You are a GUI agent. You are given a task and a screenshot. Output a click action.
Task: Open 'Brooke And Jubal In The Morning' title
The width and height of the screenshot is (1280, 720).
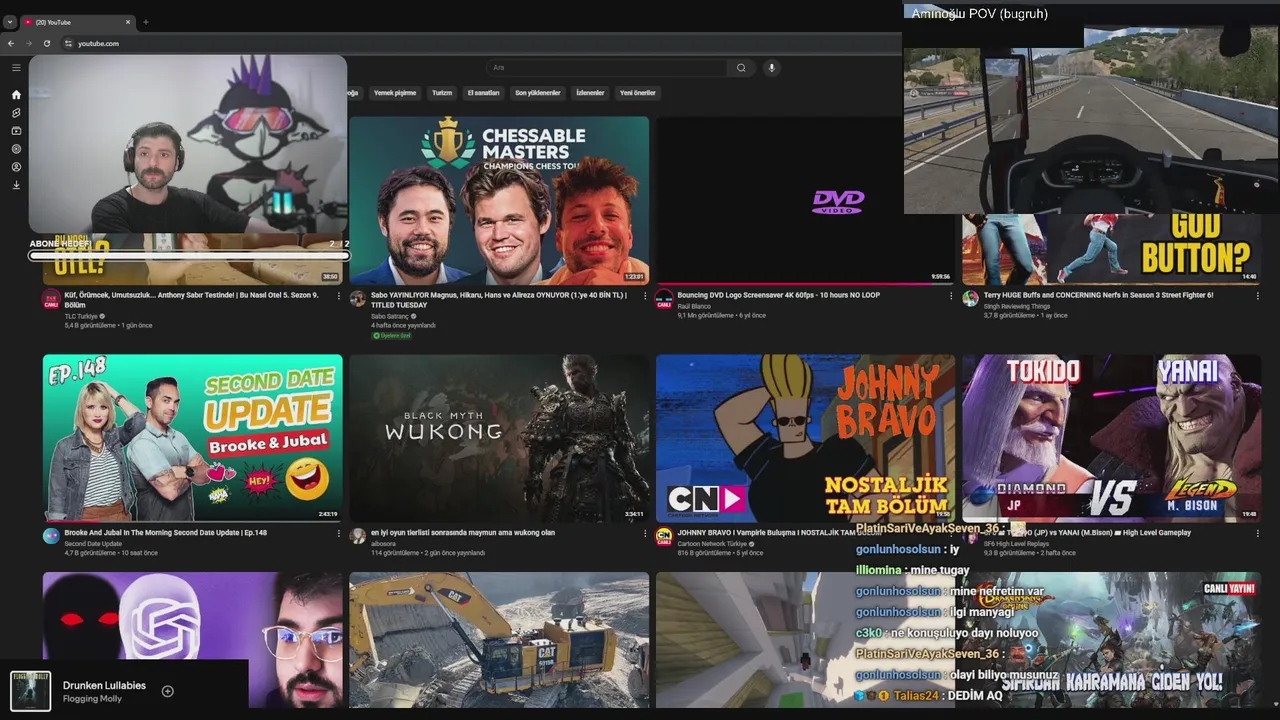(165, 533)
